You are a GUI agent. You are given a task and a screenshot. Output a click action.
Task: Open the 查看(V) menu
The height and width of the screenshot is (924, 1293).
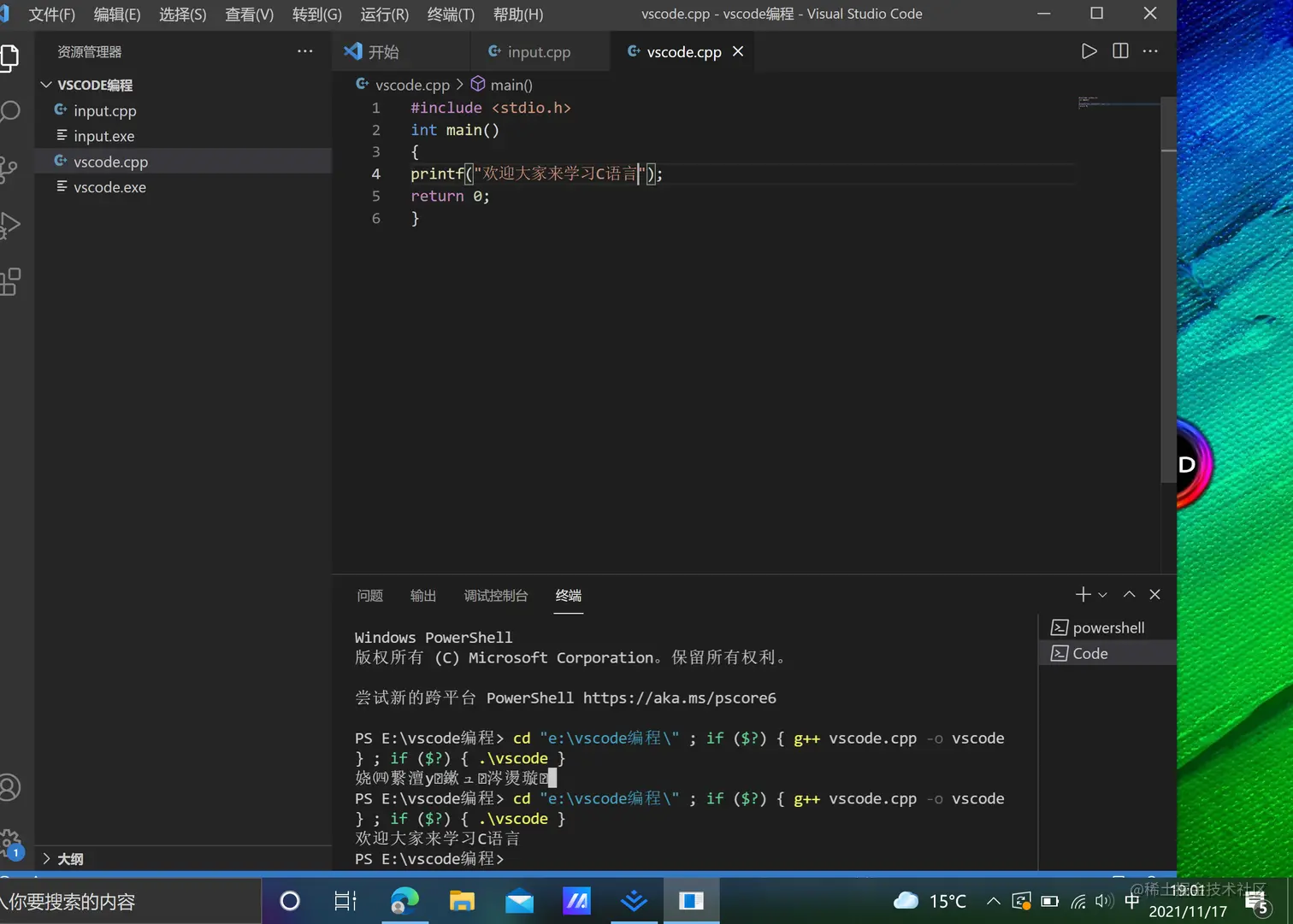click(x=249, y=15)
